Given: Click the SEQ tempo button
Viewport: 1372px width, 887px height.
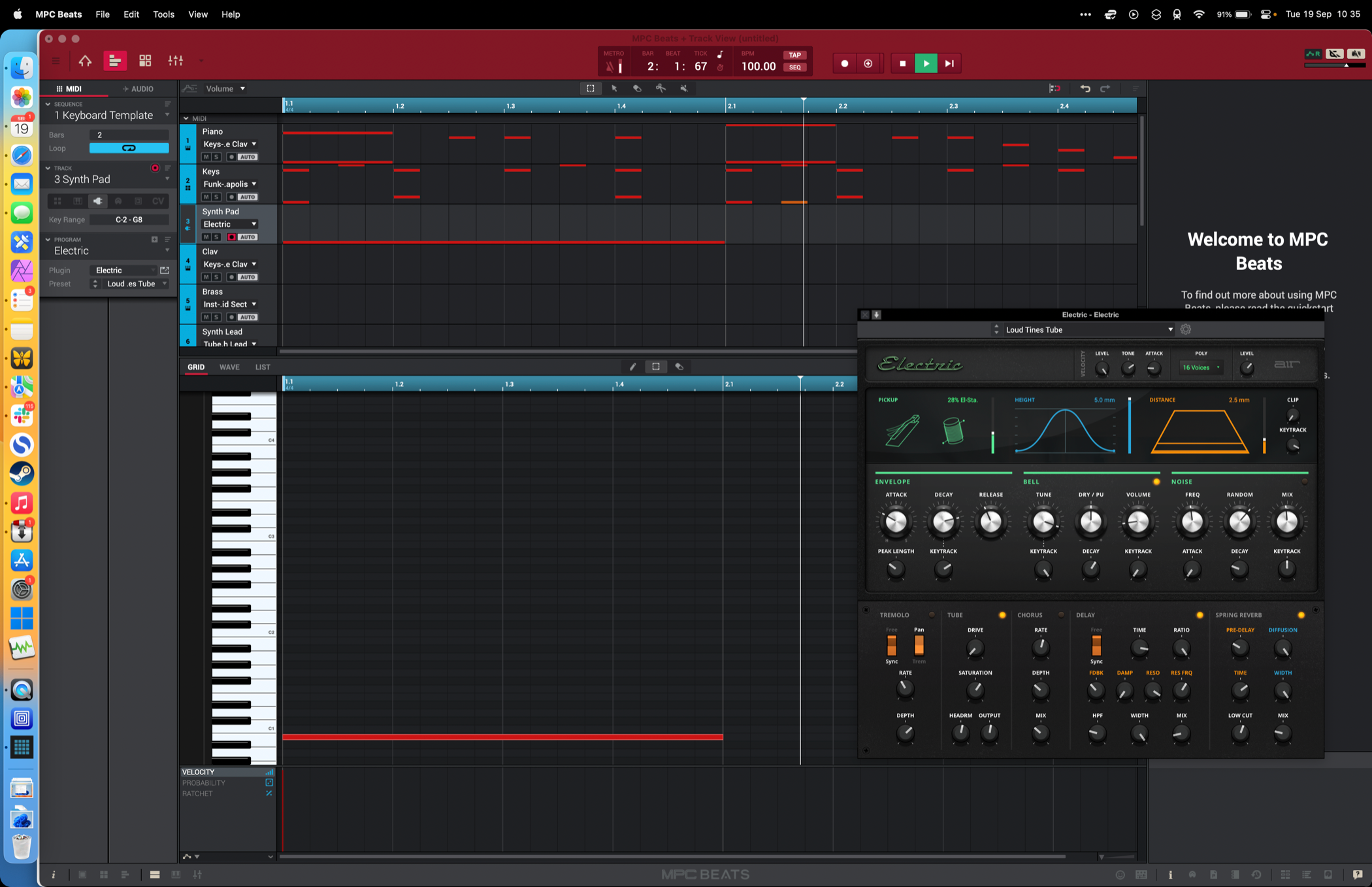Looking at the screenshot, I should coord(794,67).
